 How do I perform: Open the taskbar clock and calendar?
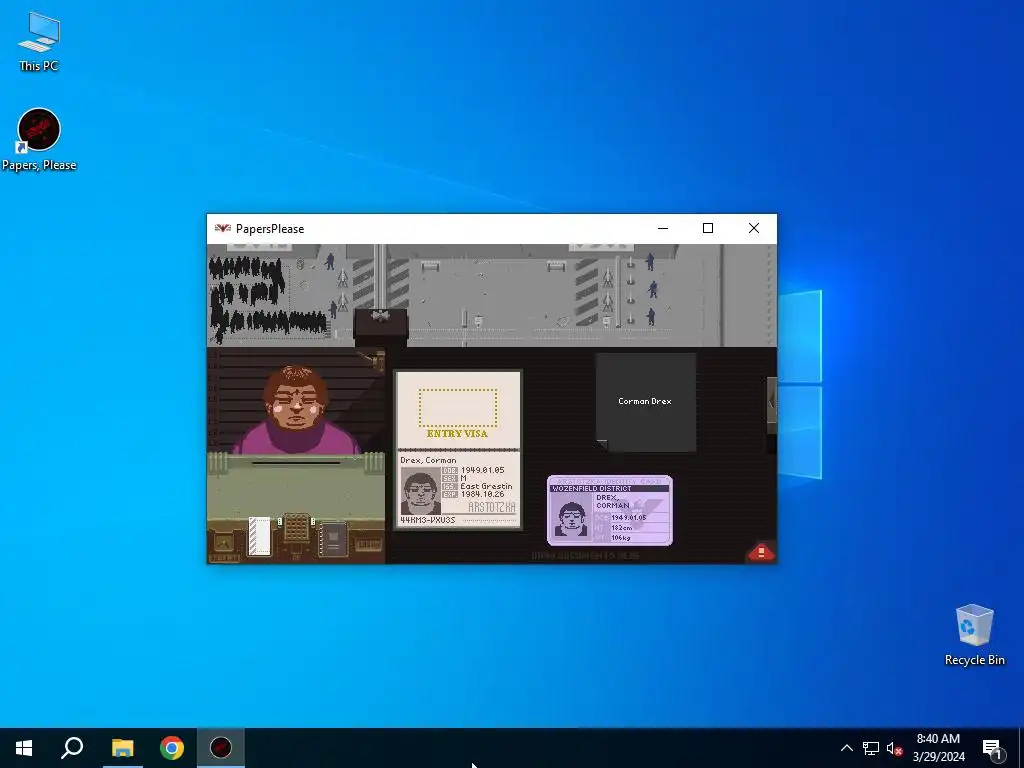click(938, 748)
